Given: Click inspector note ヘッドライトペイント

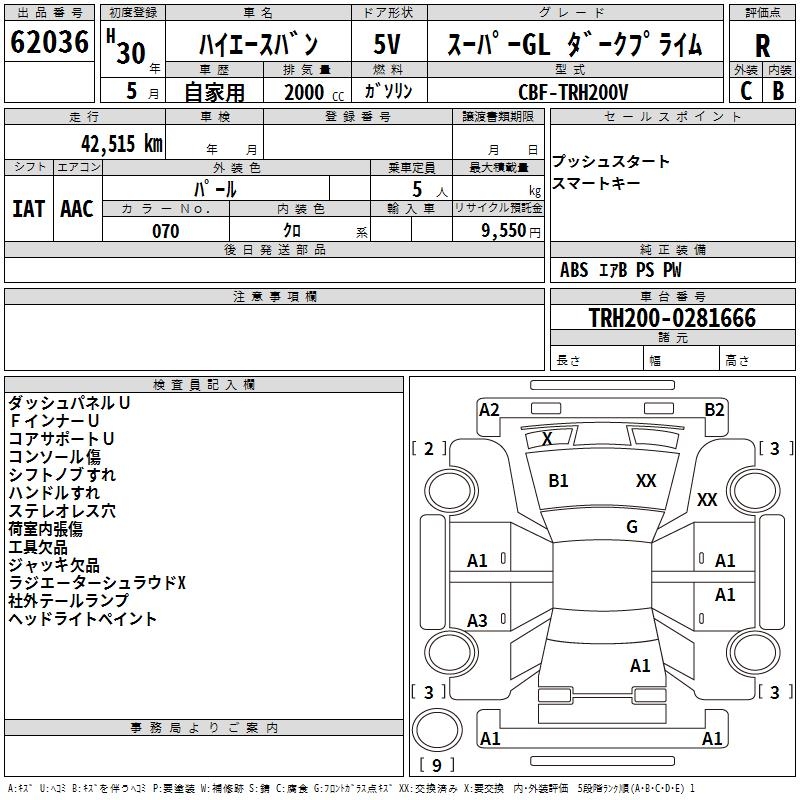Looking at the screenshot, I should pyautogui.click(x=82, y=619).
